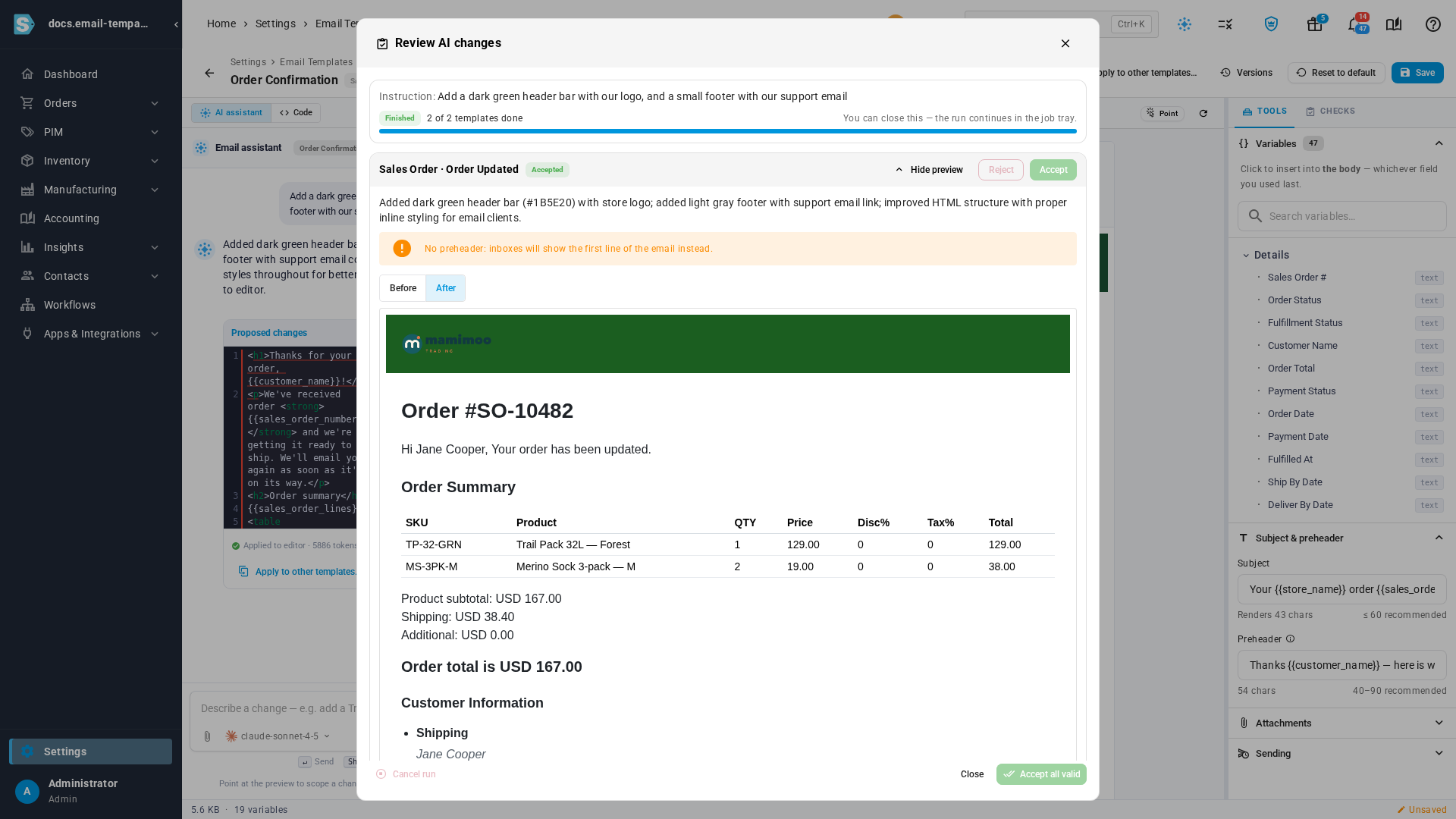Open the AI assistant icon in top bar
This screenshot has height=819, width=1456.
click(x=1185, y=24)
